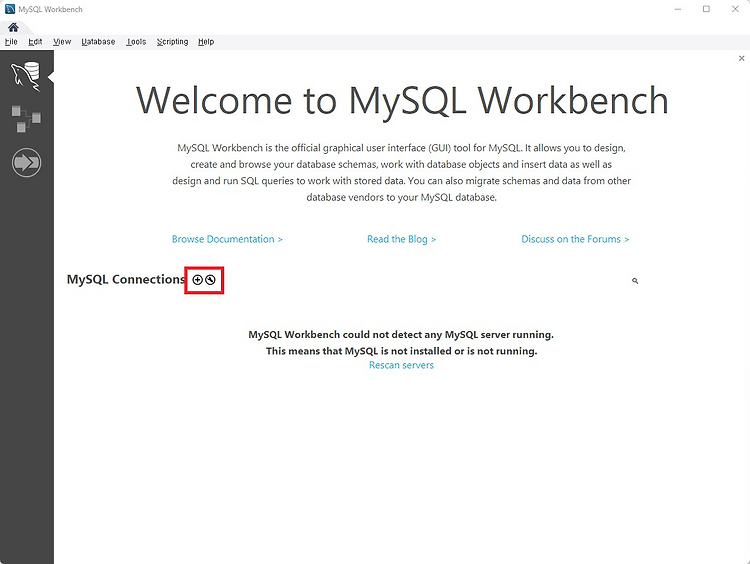Click the MySQL Workbench title bar icon

(x=10, y=9)
